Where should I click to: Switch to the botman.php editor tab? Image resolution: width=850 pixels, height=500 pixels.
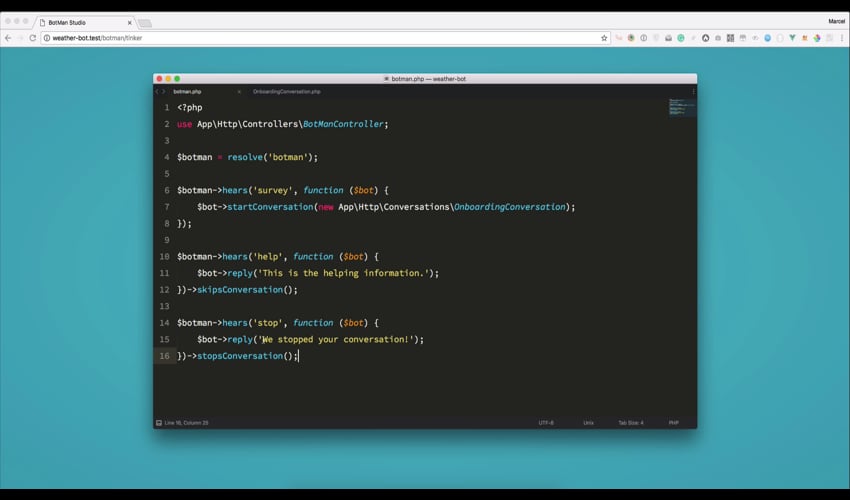click(187, 92)
